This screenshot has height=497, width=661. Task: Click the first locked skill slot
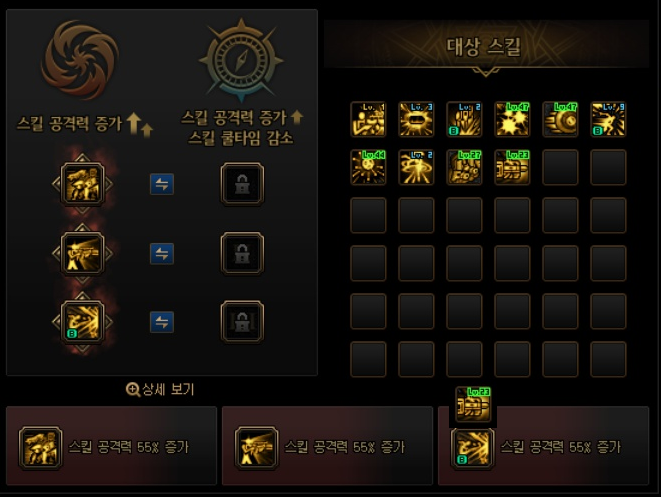click(242, 184)
